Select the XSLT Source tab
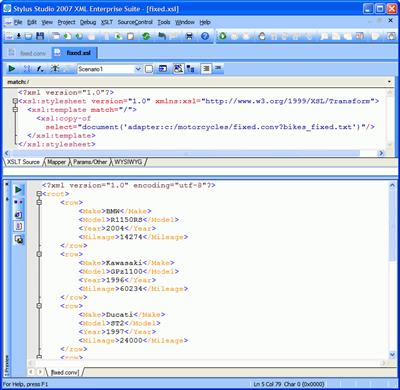This screenshot has width=400, height=390. 23,162
